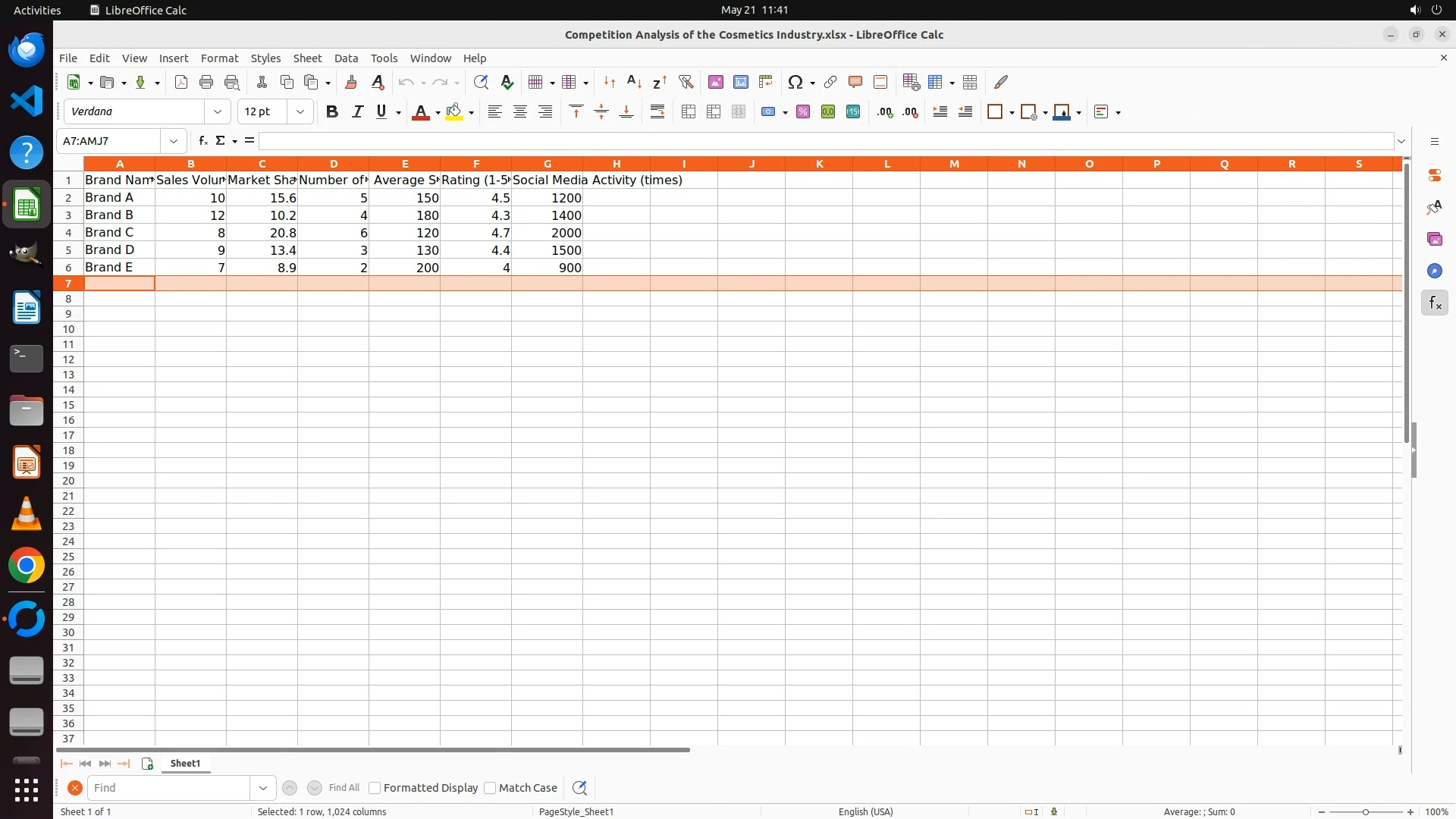
Task: Check the Match Case option
Action: 490,788
